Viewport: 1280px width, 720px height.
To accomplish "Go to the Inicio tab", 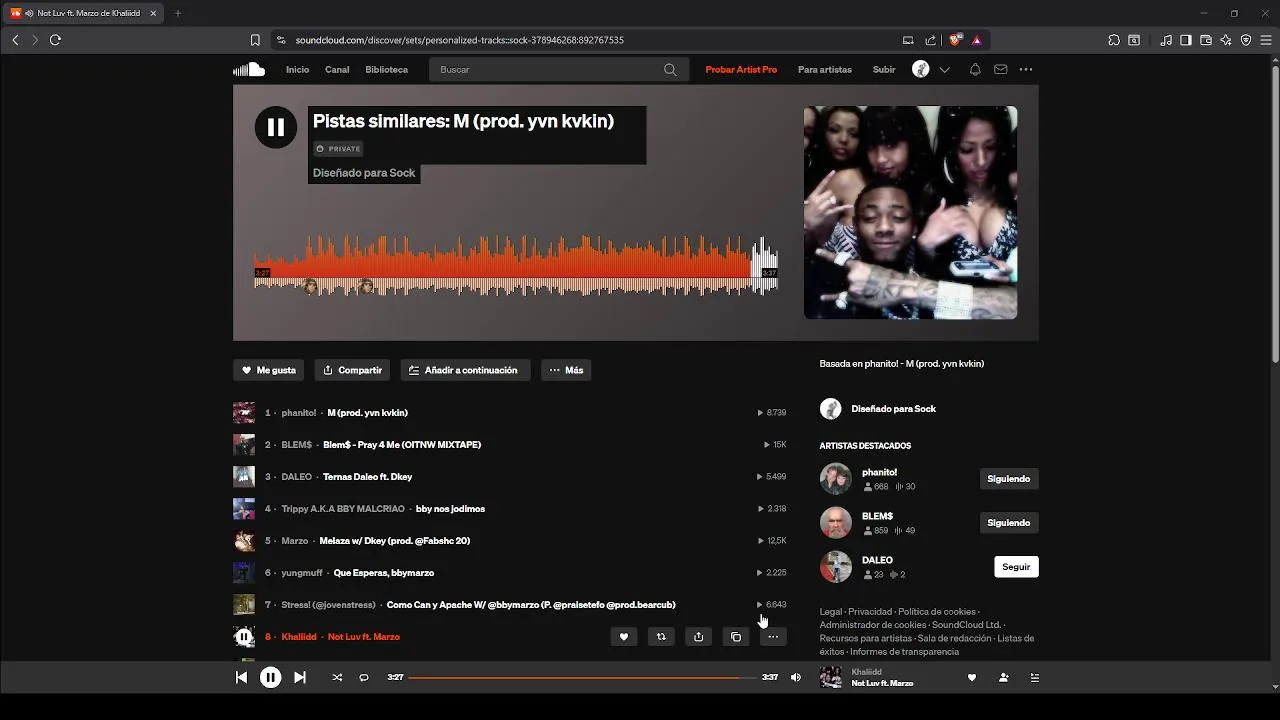I will pyautogui.click(x=297, y=70).
